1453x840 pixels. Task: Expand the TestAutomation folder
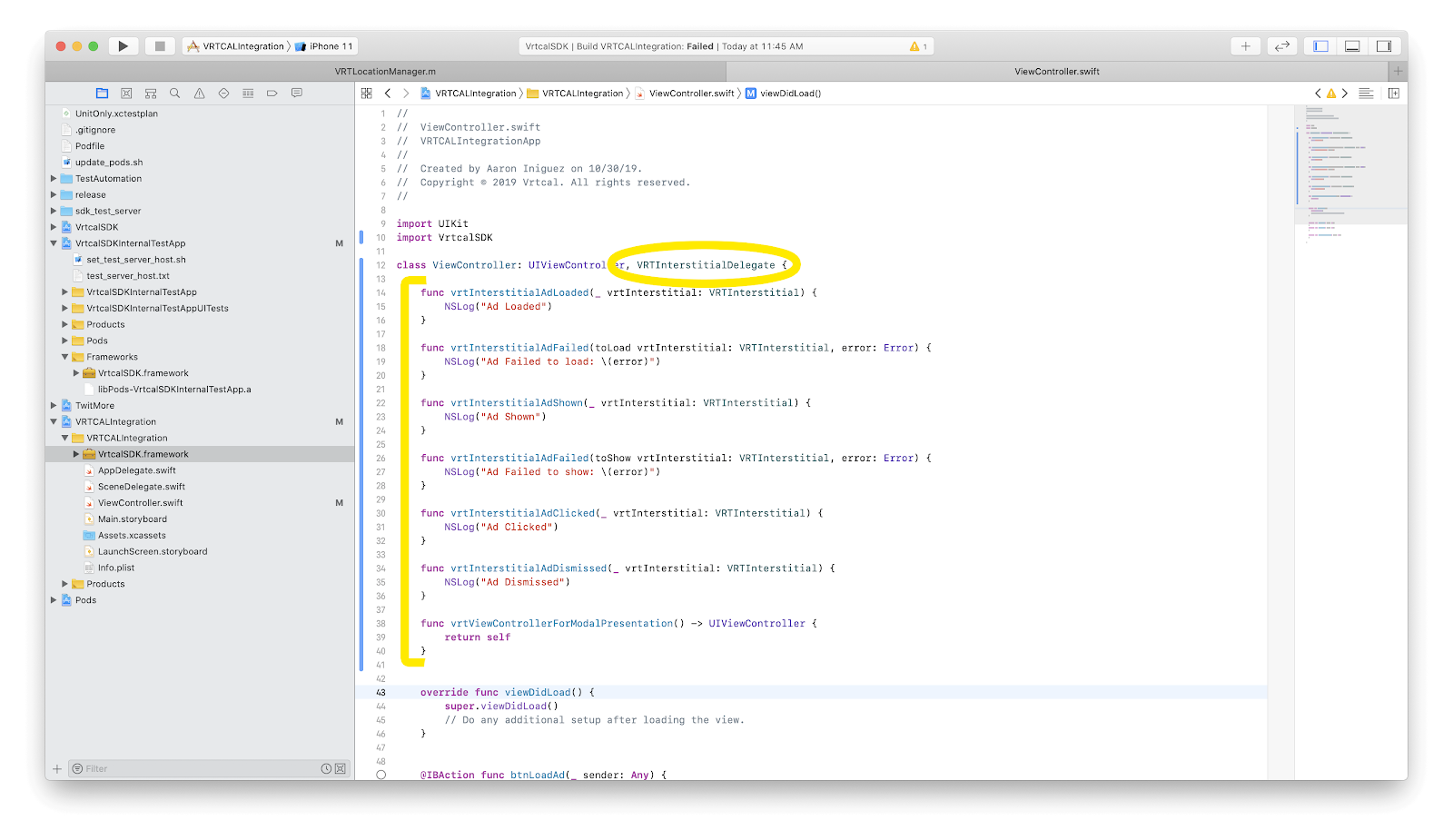click(54, 179)
